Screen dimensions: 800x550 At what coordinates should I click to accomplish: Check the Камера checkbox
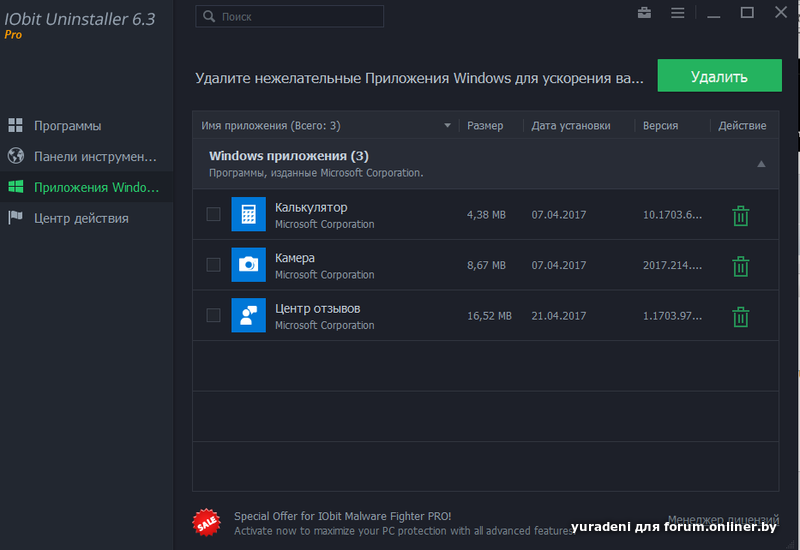[x=213, y=265]
